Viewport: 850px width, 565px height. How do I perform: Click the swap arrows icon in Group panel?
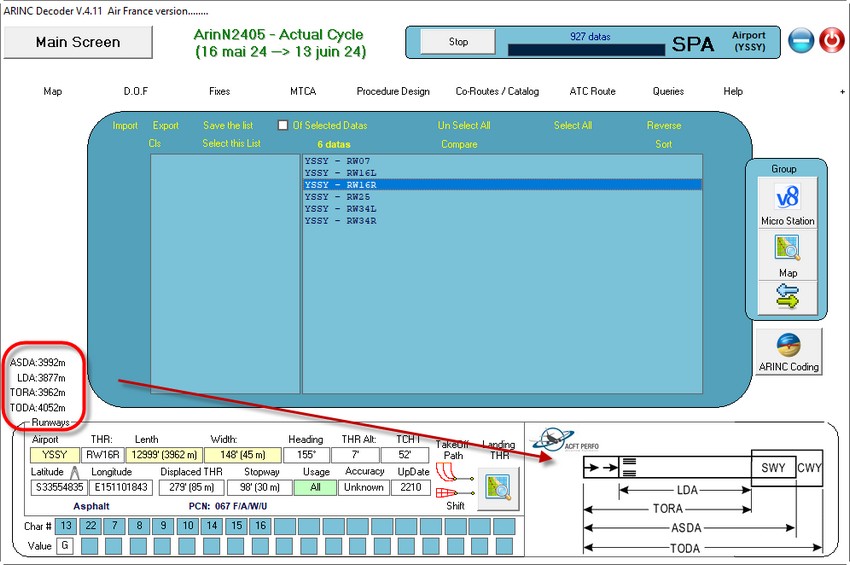788,297
